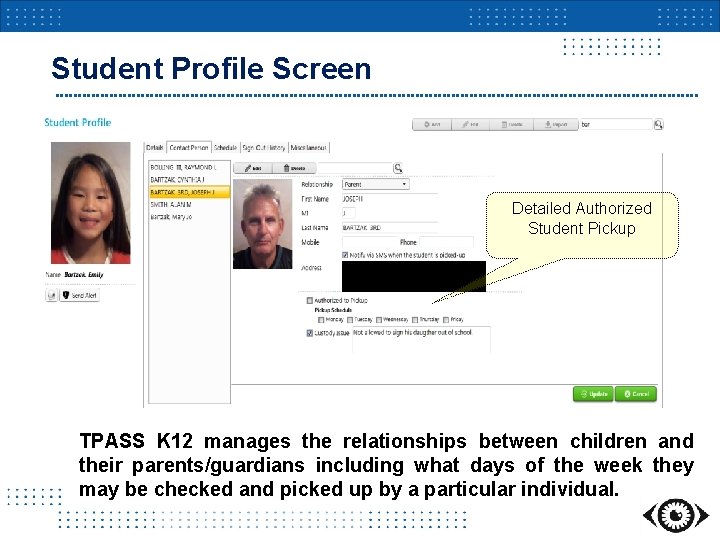The height and width of the screenshot is (540, 720).
Task: Click the Phone number field
Action: 446,242
